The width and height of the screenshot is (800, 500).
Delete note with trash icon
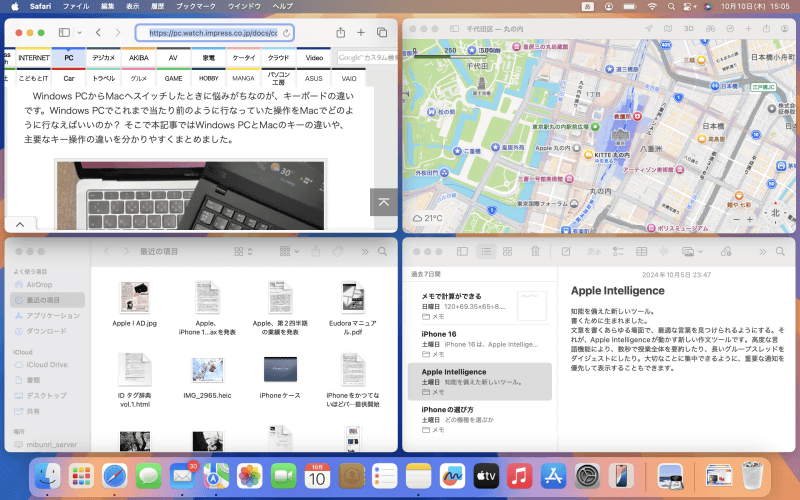pos(535,251)
